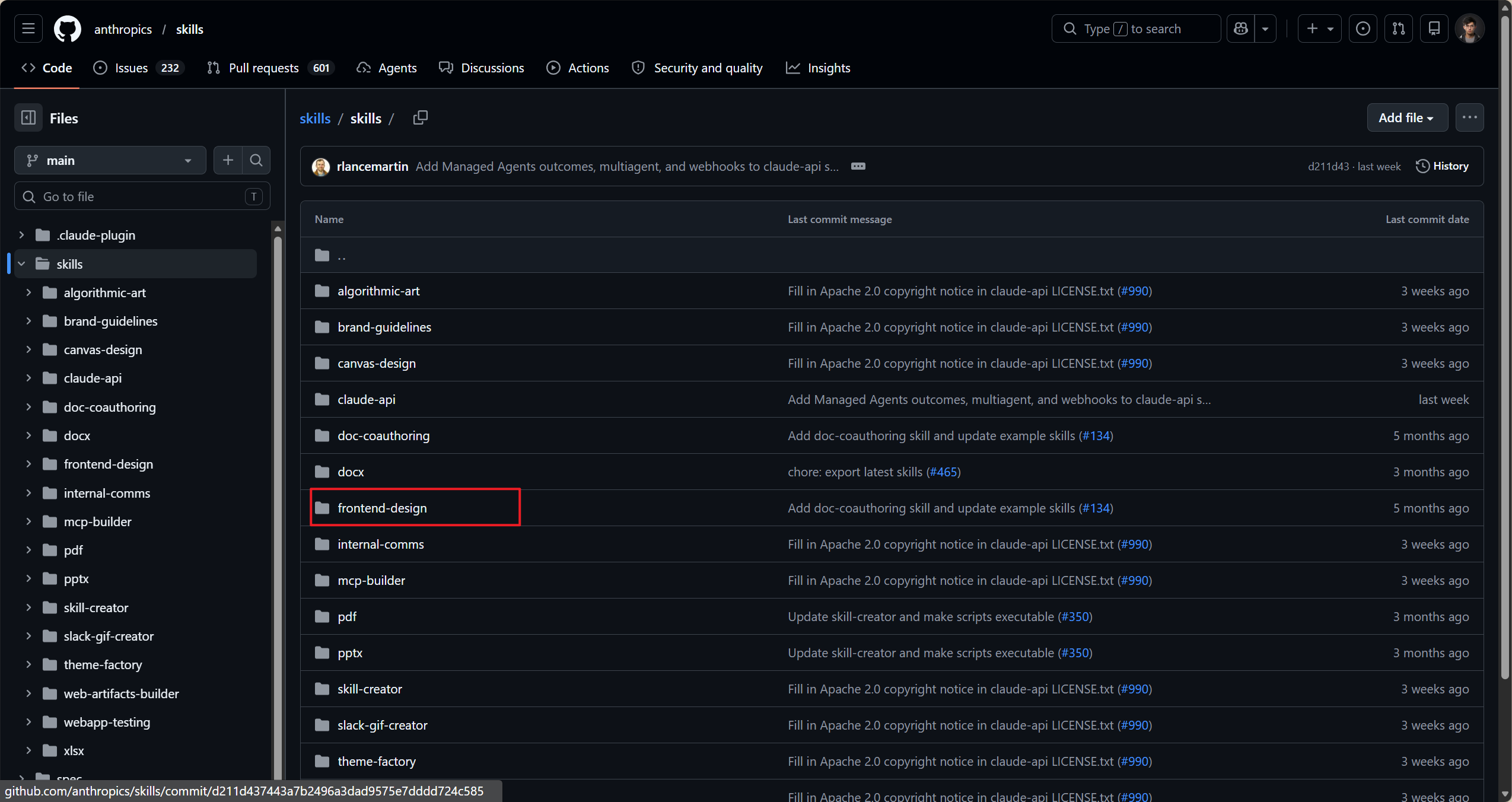Select web-artifacts-builder in file tree
This screenshot has height=802, width=1512.
pyautogui.click(x=121, y=693)
